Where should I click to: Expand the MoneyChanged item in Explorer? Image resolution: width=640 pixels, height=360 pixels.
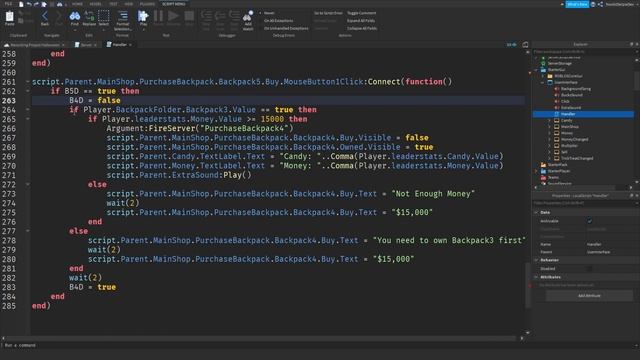[549, 139]
